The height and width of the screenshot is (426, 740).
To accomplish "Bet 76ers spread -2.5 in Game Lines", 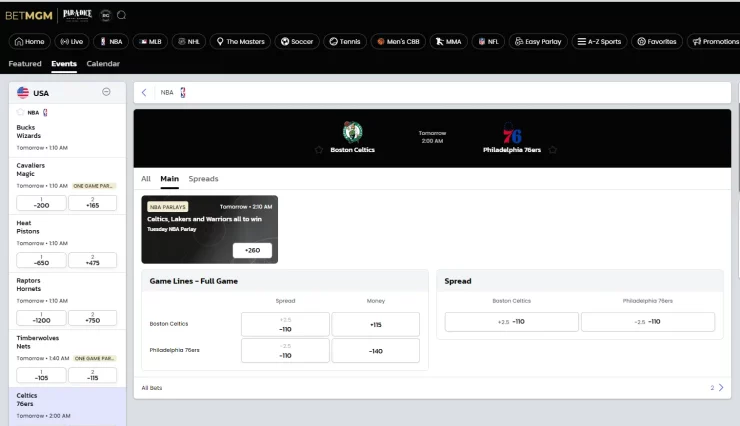I will click(x=285, y=351).
